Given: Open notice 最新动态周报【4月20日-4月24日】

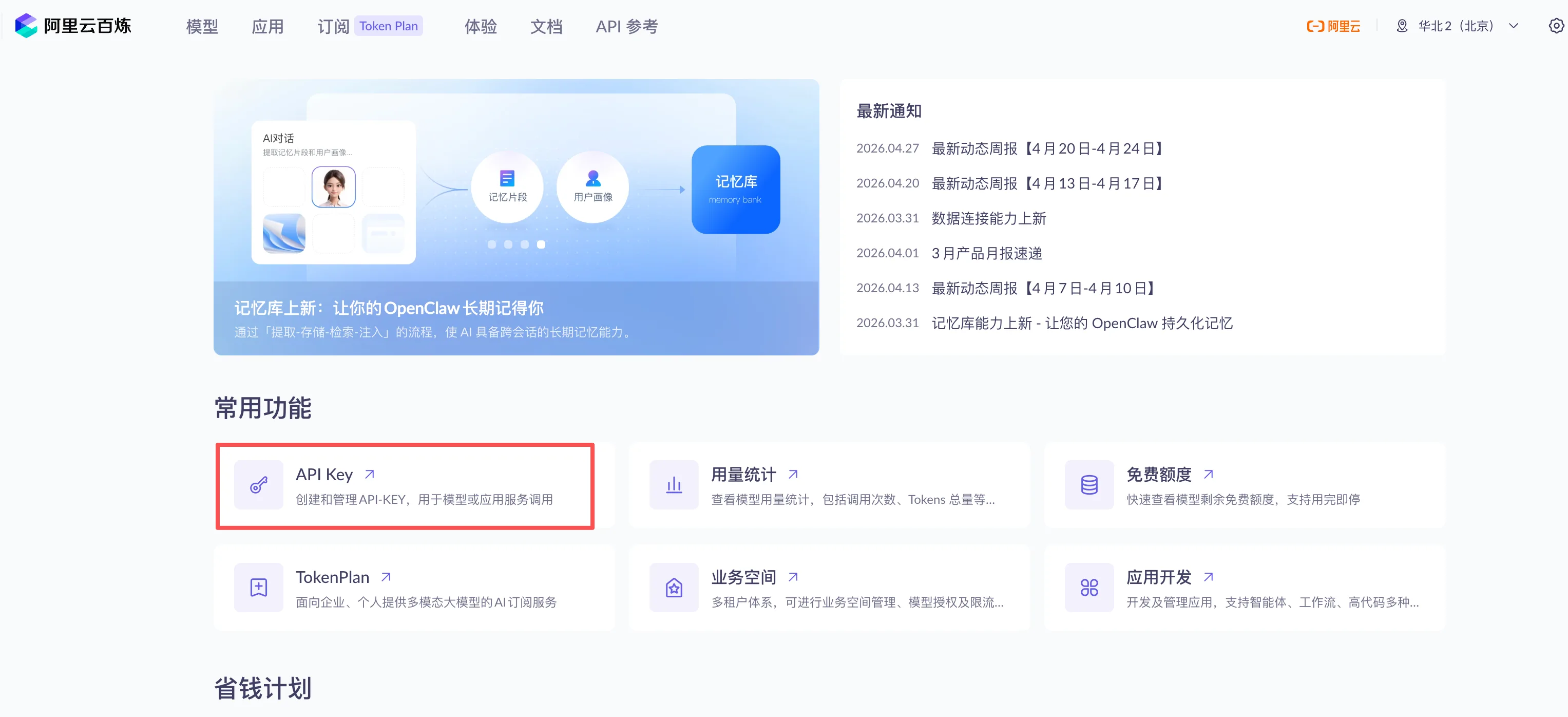Looking at the screenshot, I should [1047, 148].
